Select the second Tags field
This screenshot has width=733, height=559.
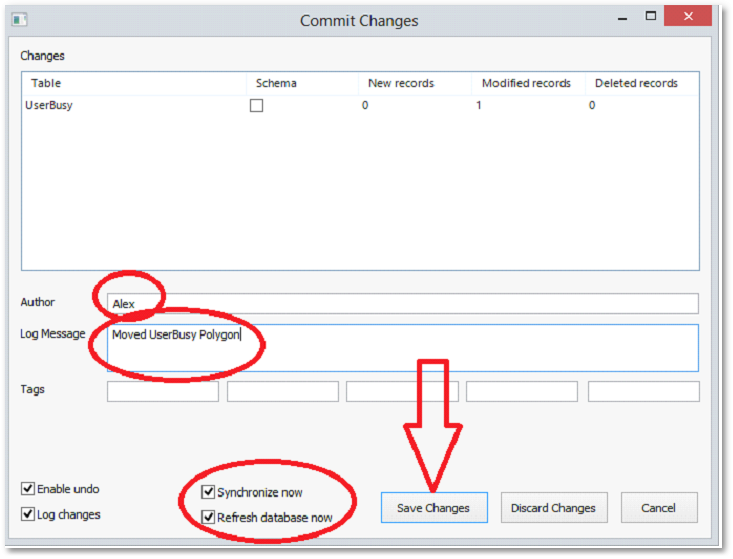(x=283, y=391)
